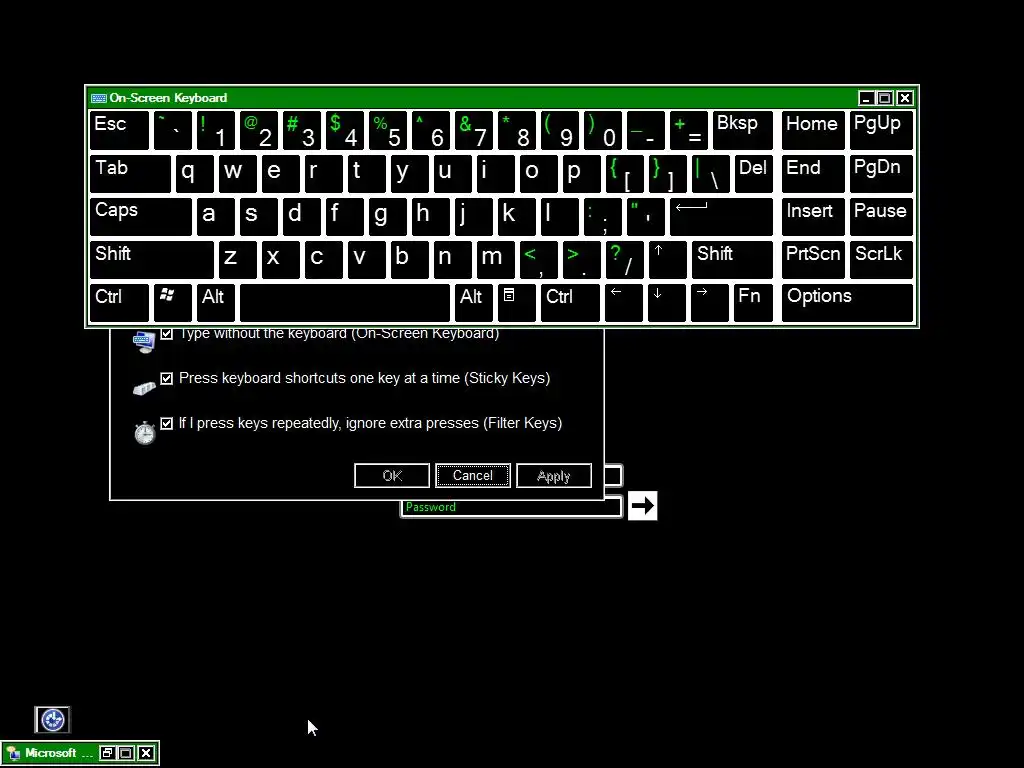Click the PgUp key

[x=882, y=131]
